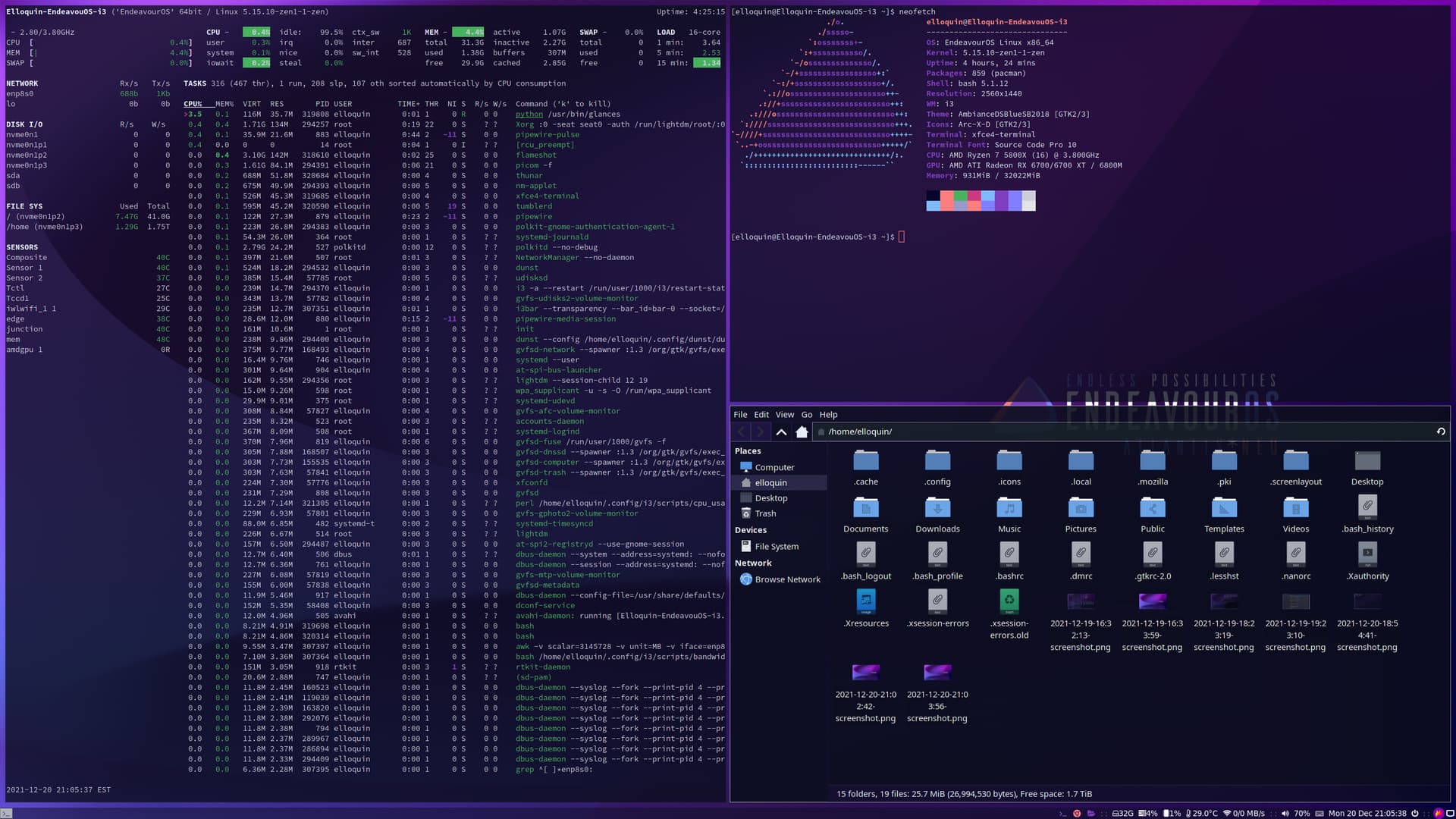Open the Help menu in Thunar
Viewport: 1456px width, 819px height.
pyautogui.click(x=828, y=415)
